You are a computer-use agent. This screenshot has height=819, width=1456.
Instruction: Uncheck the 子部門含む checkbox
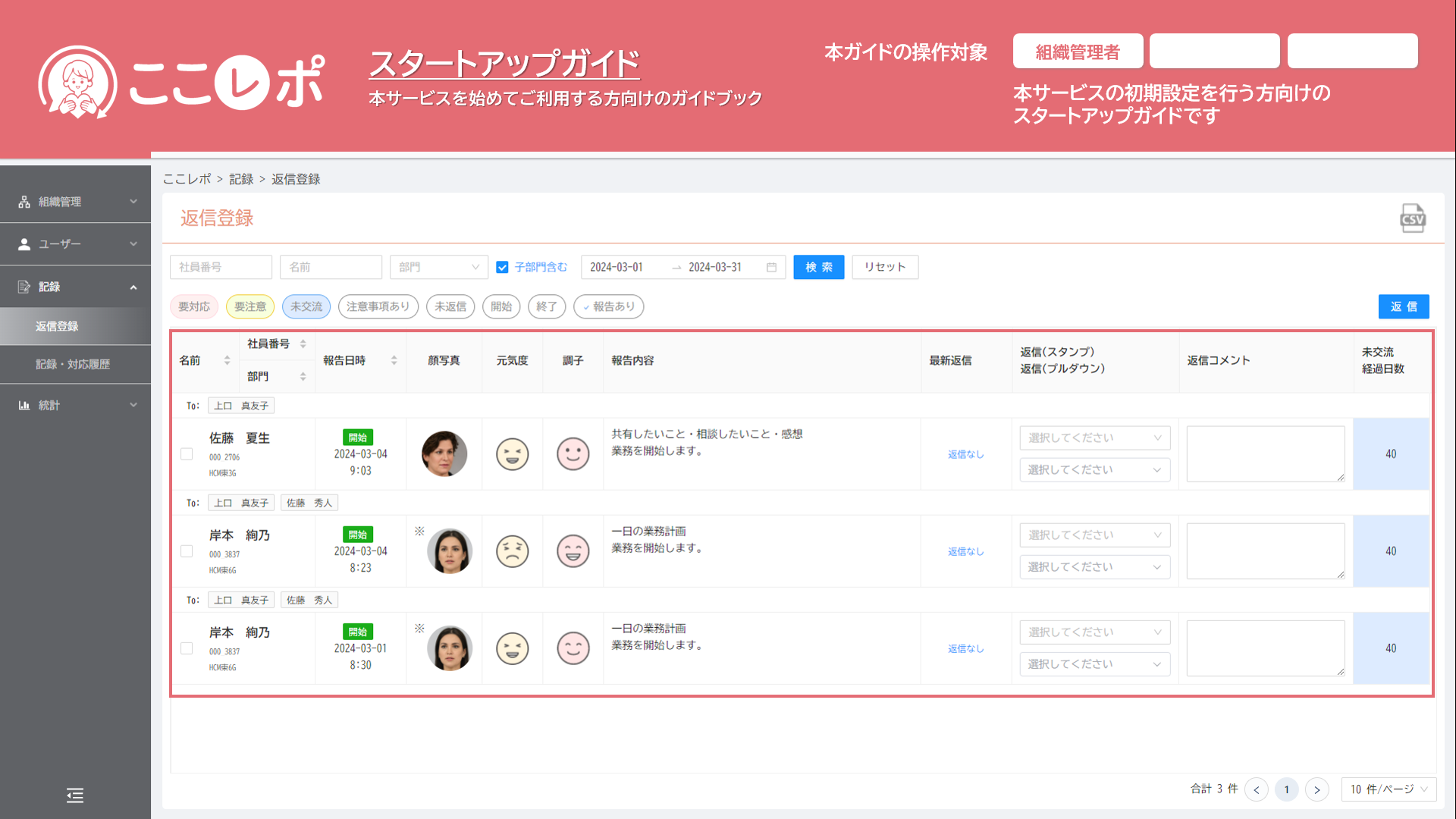(x=502, y=267)
